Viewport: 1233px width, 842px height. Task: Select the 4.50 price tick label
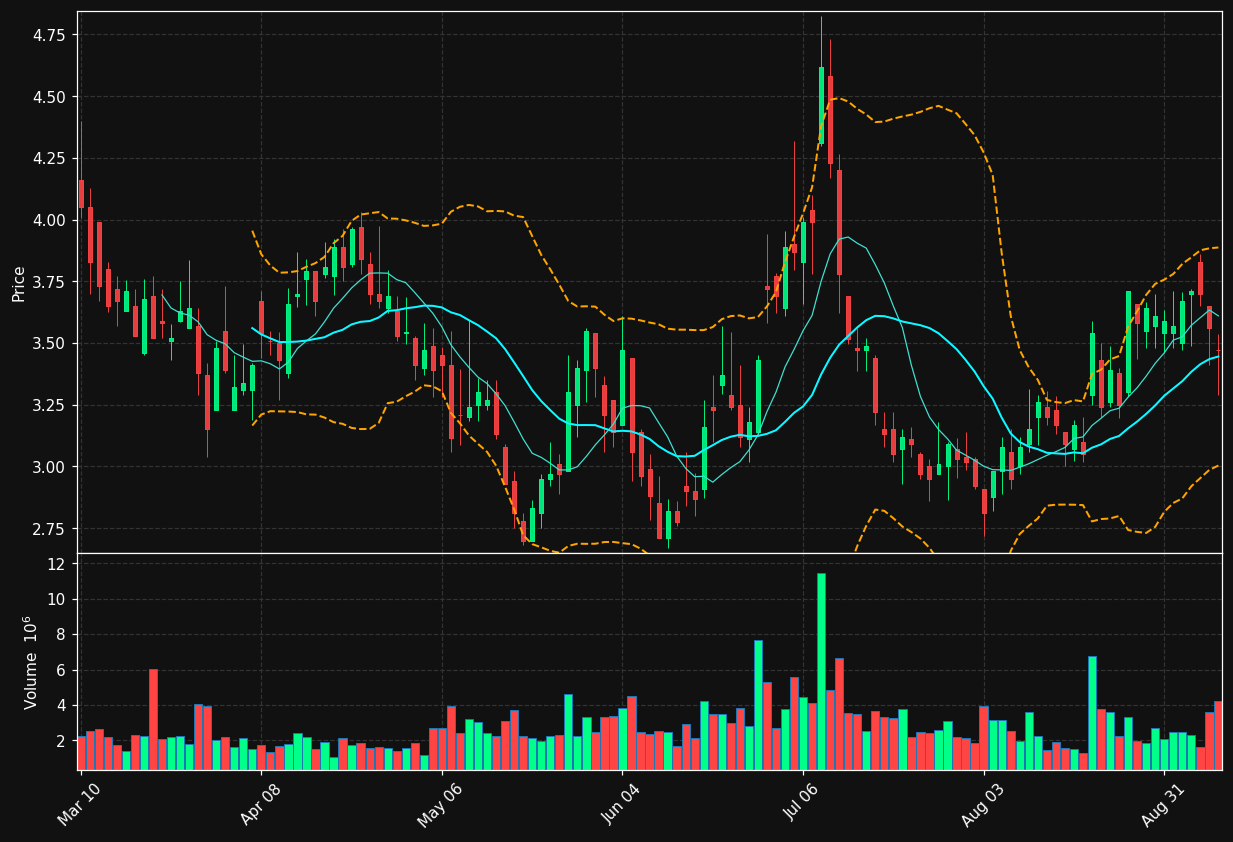pos(50,97)
